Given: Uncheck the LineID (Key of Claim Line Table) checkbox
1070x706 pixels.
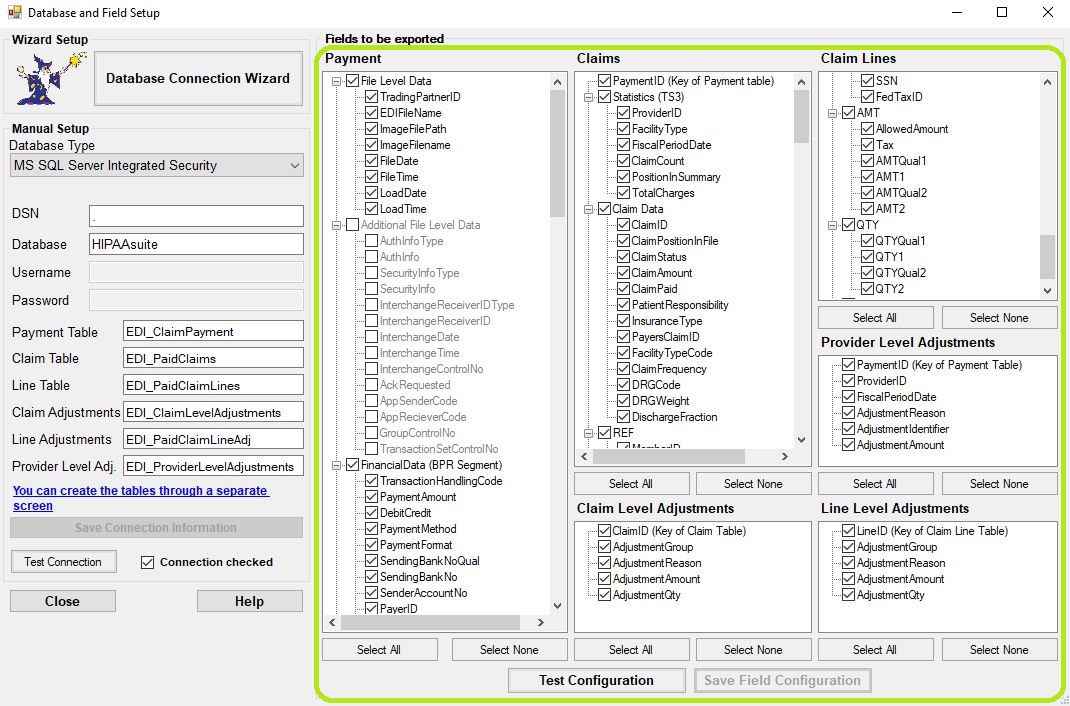Looking at the screenshot, I should (x=848, y=531).
